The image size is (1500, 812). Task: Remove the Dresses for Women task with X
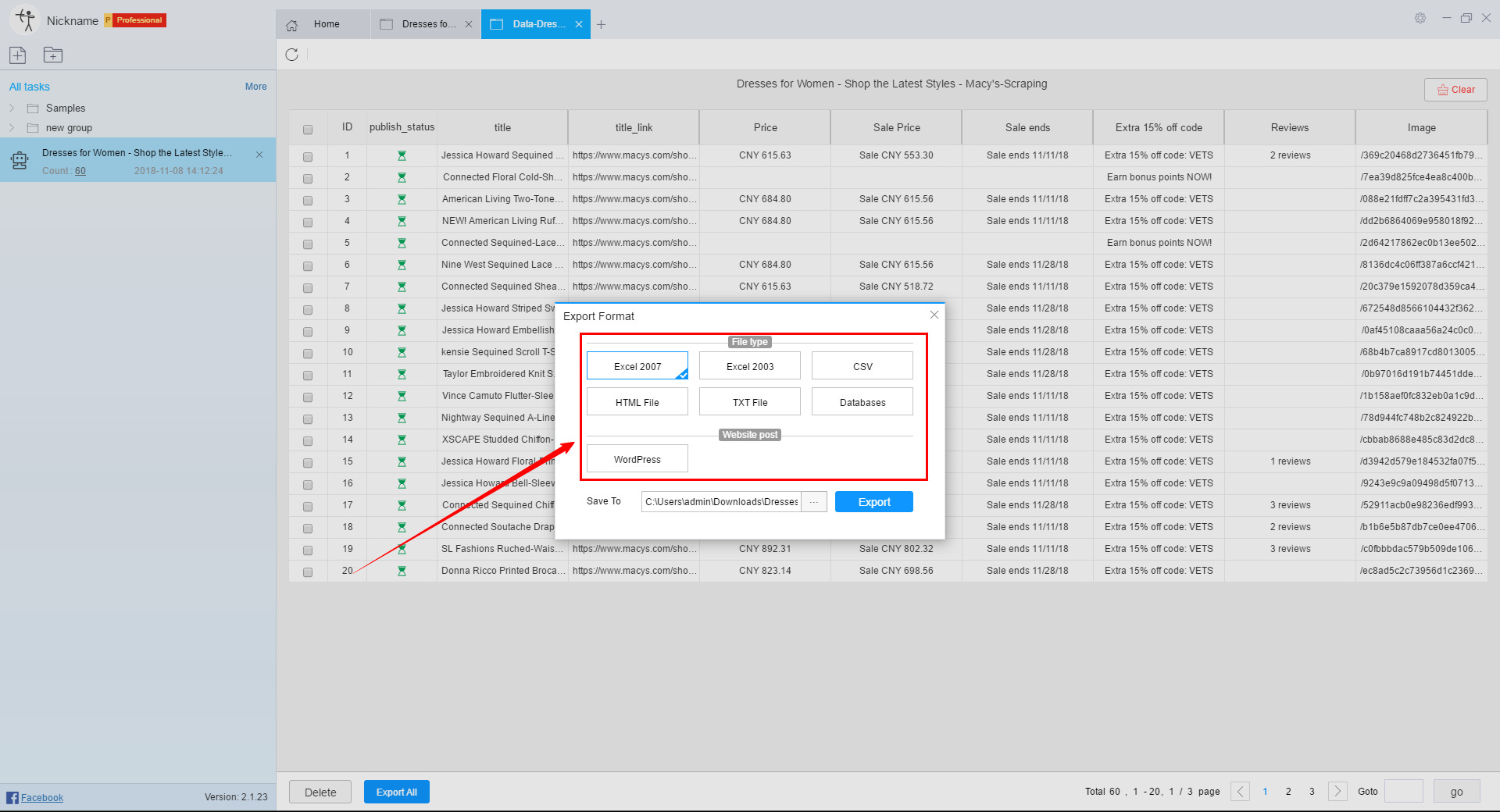click(259, 155)
